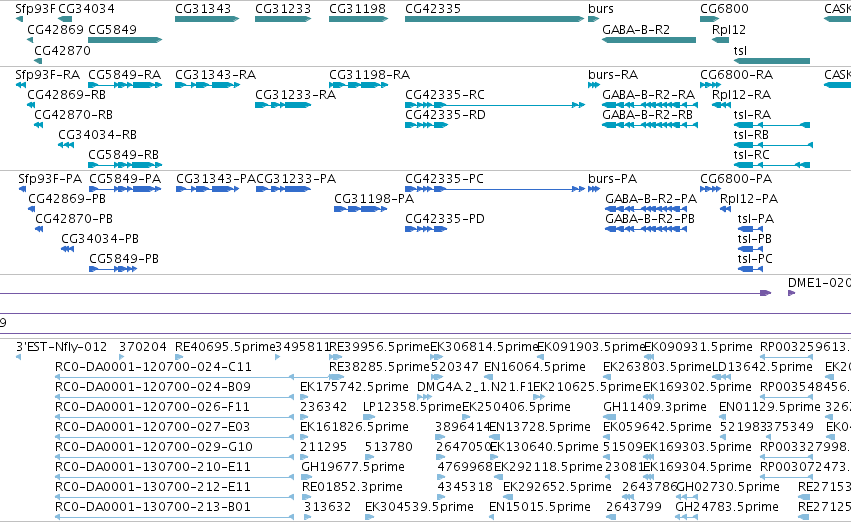This screenshot has width=851, height=522.
Task: Select the tsl-RC transcript label
Action: (752, 155)
